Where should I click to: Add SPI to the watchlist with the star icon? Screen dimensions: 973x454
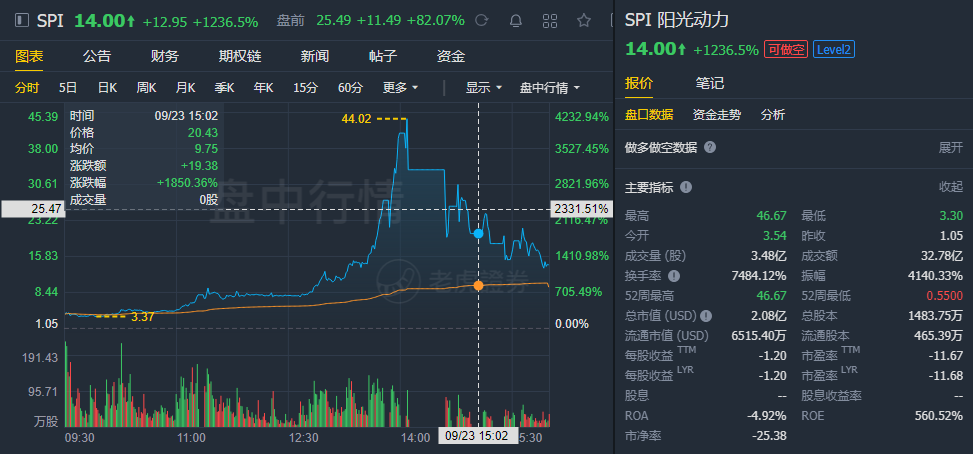coord(583,21)
